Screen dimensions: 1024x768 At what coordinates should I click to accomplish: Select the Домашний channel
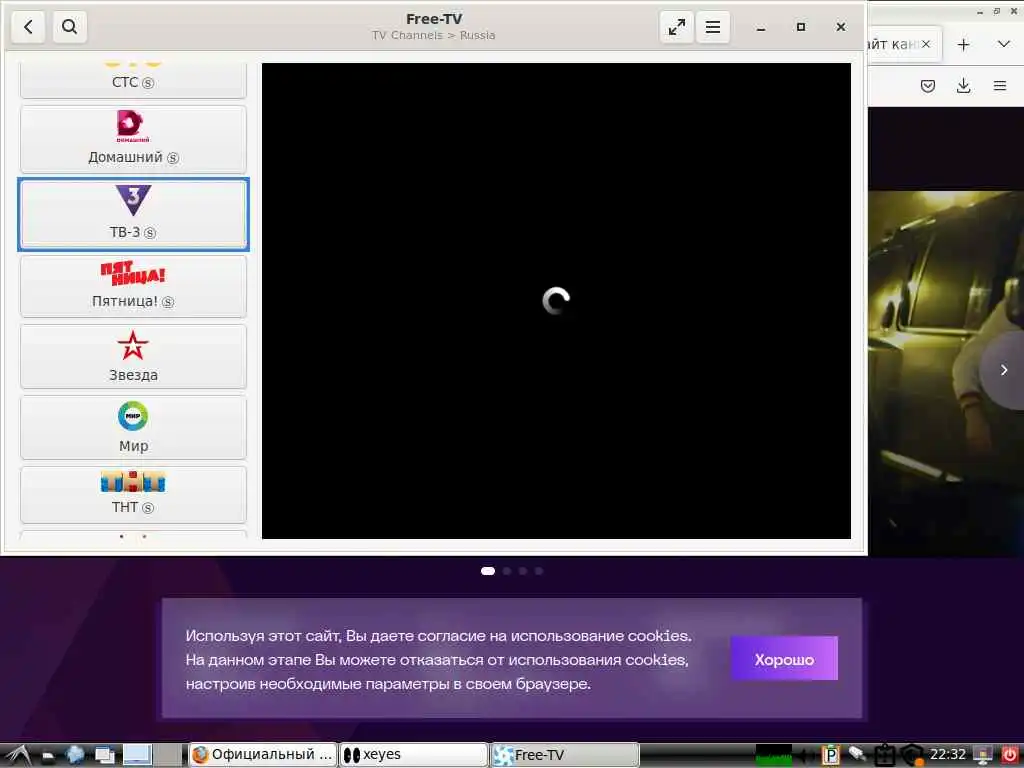point(133,138)
